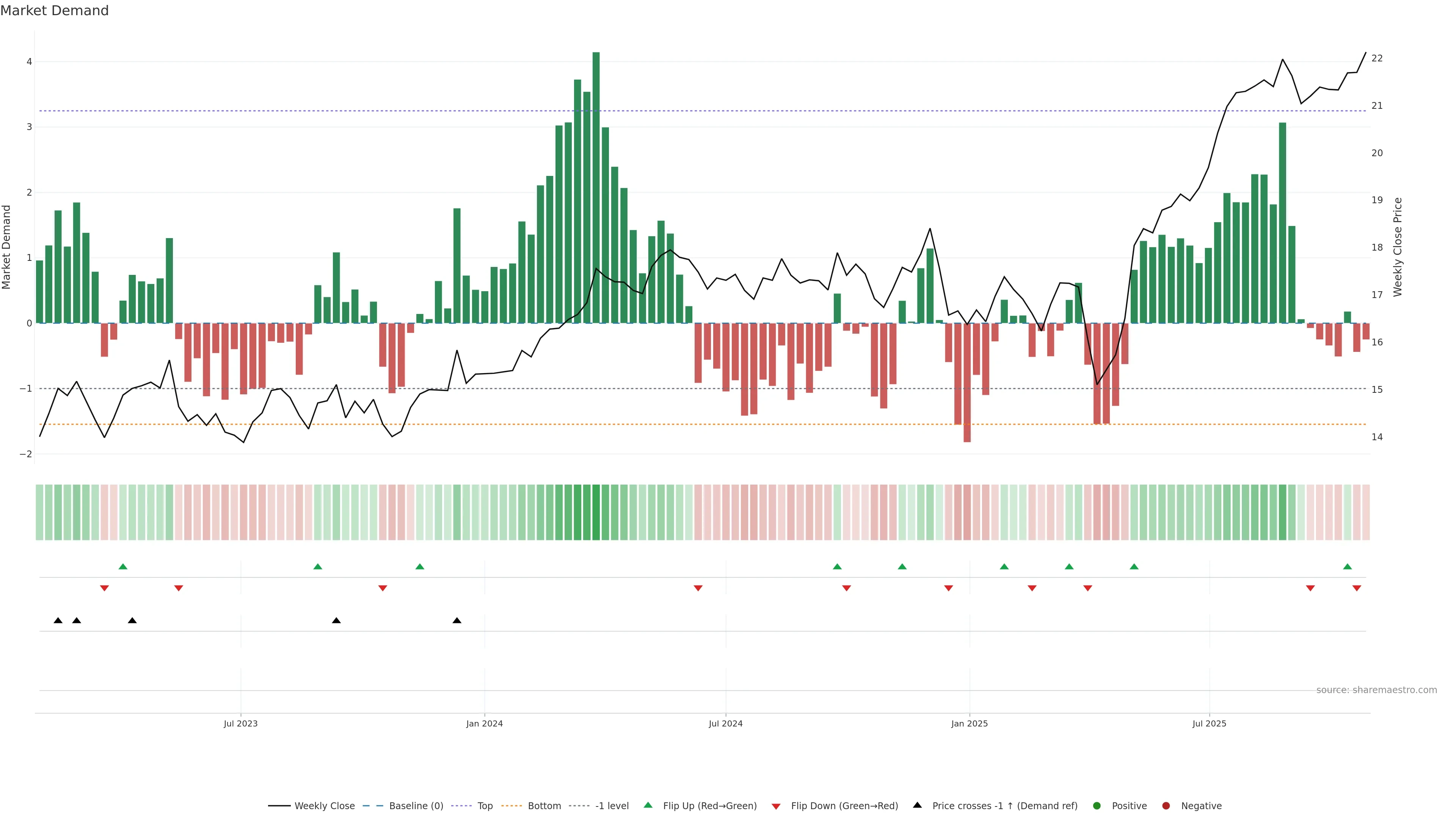The image size is (1456, 819).
Task: Click the rightmost green flip-up marker
Action: coord(1348,566)
